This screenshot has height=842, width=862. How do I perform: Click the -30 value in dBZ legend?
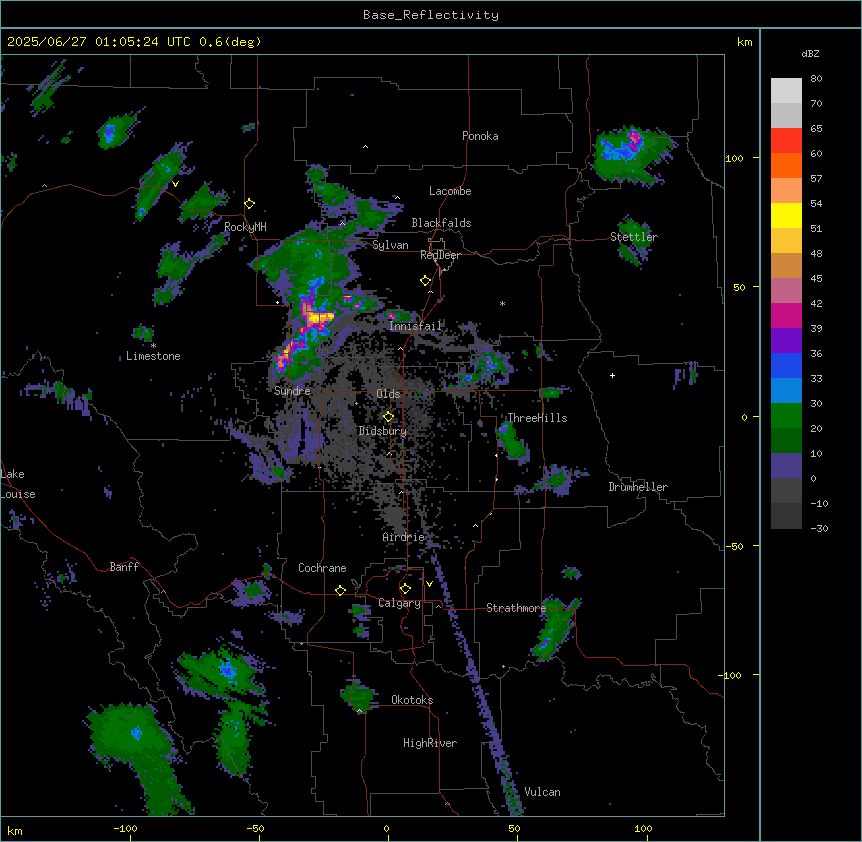[x=819, y=528]
